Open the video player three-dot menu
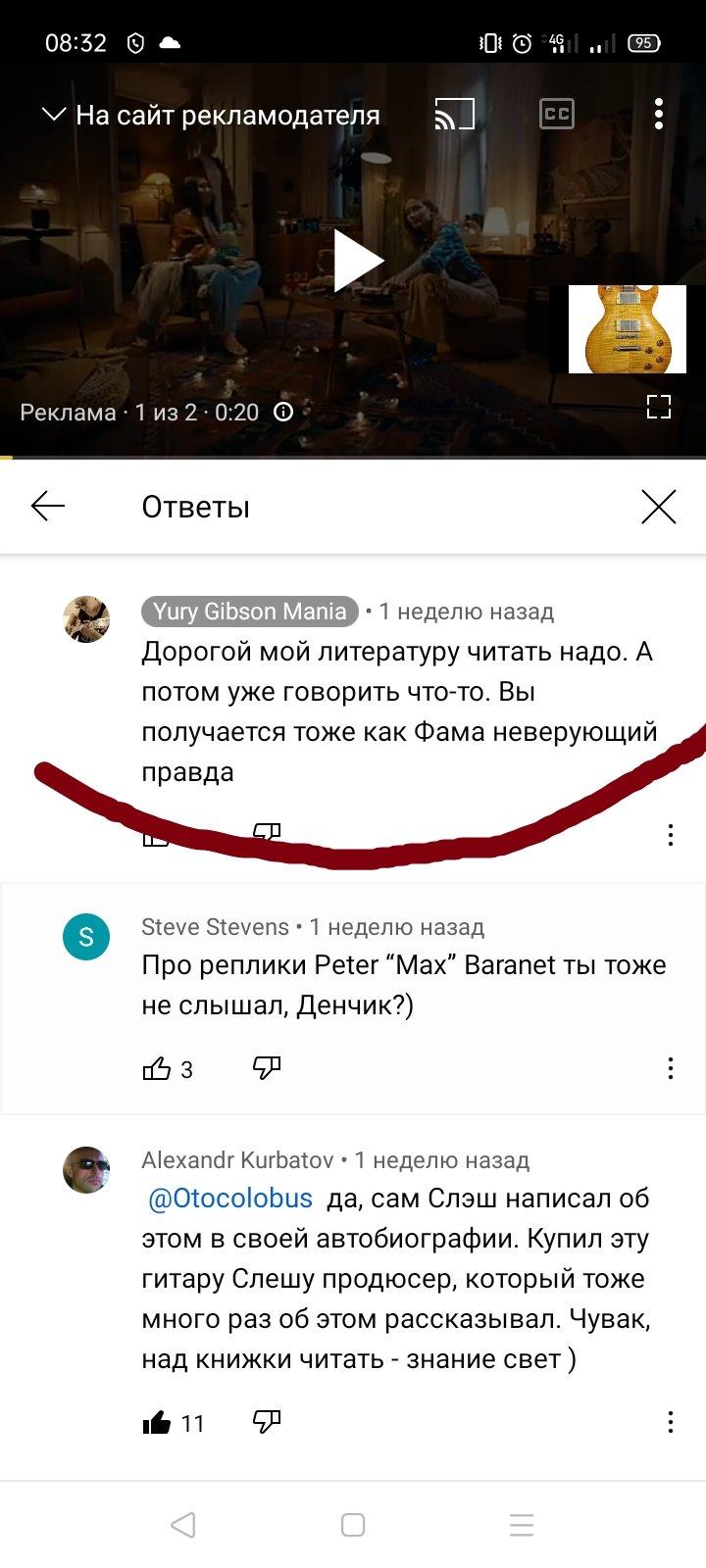 pos(659,115)
